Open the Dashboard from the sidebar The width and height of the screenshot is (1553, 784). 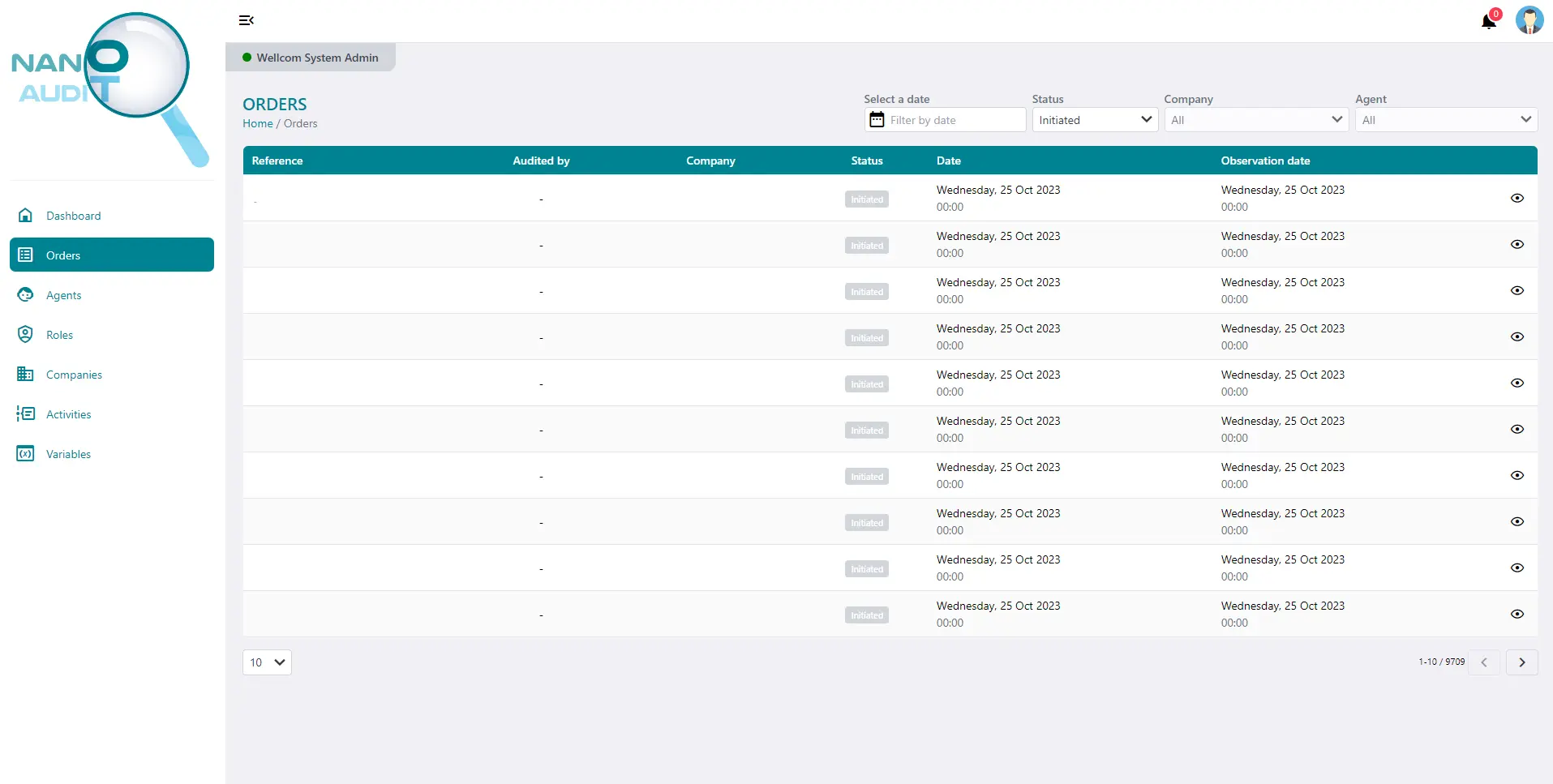pos(74,216)
